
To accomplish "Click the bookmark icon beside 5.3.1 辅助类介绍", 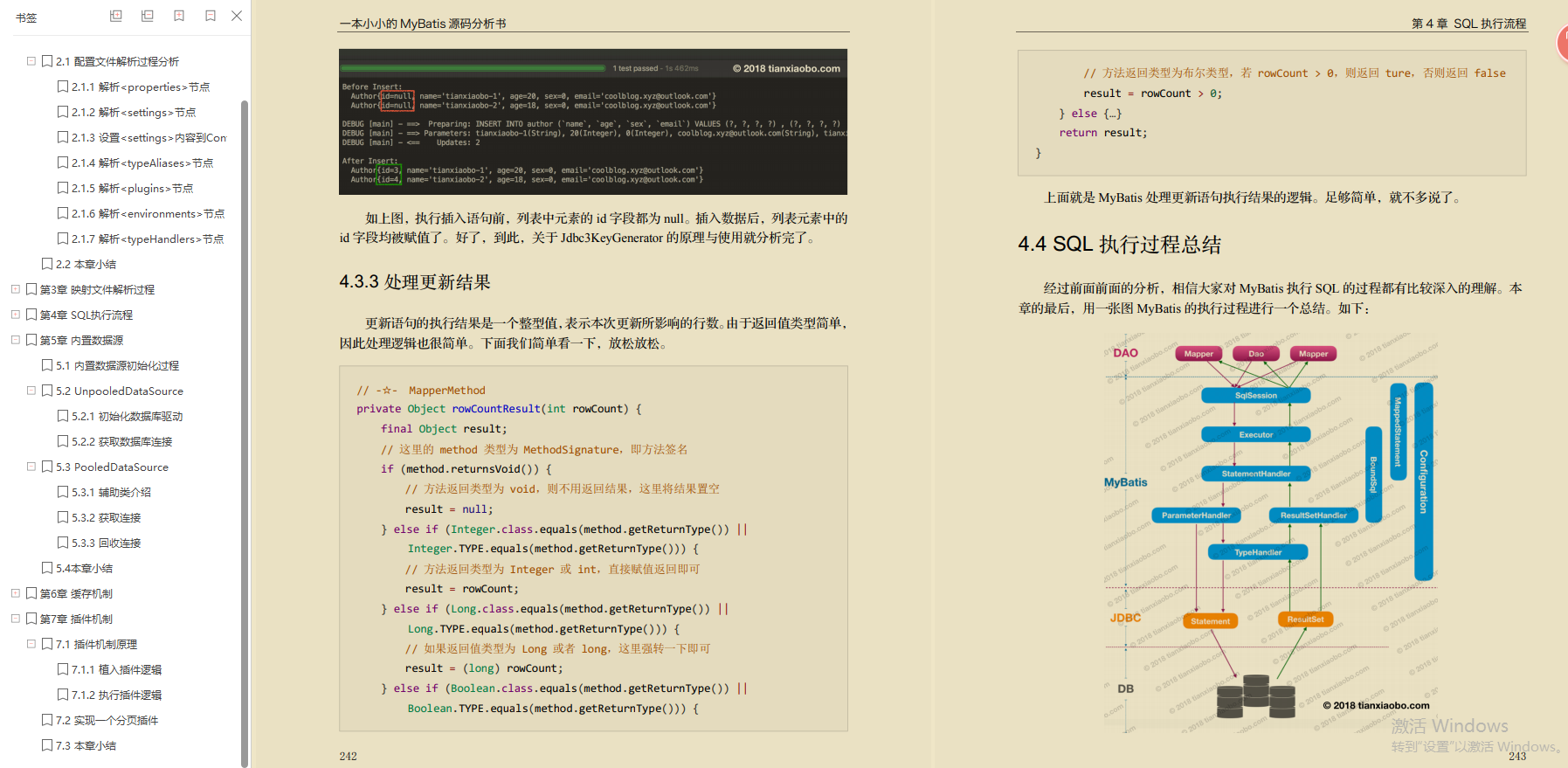I will pos(63,492).
